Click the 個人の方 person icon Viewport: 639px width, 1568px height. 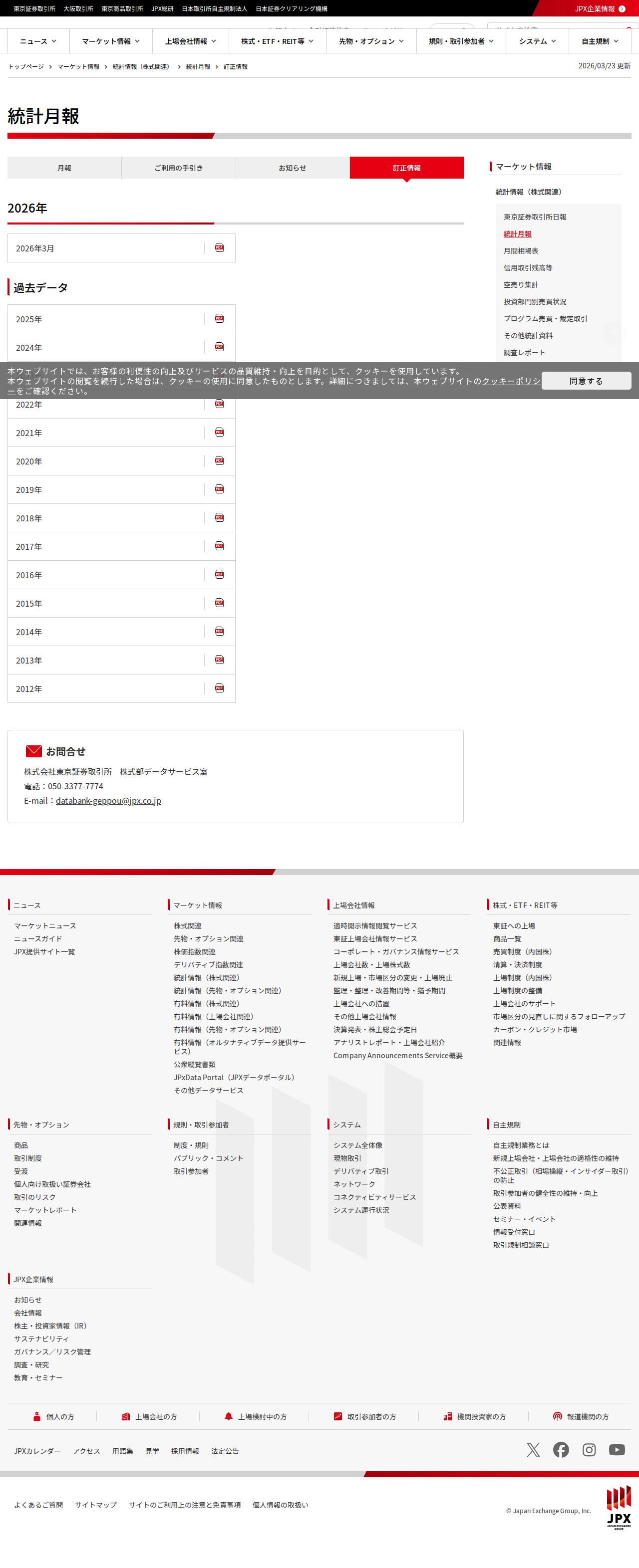(x=36, y=1416)
